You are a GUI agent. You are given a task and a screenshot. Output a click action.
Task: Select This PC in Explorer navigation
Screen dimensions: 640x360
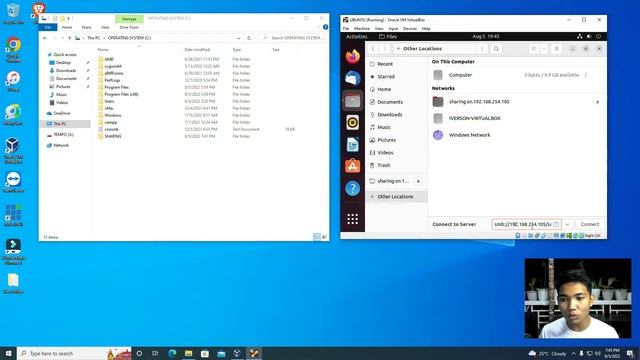[x=60, y=124]
